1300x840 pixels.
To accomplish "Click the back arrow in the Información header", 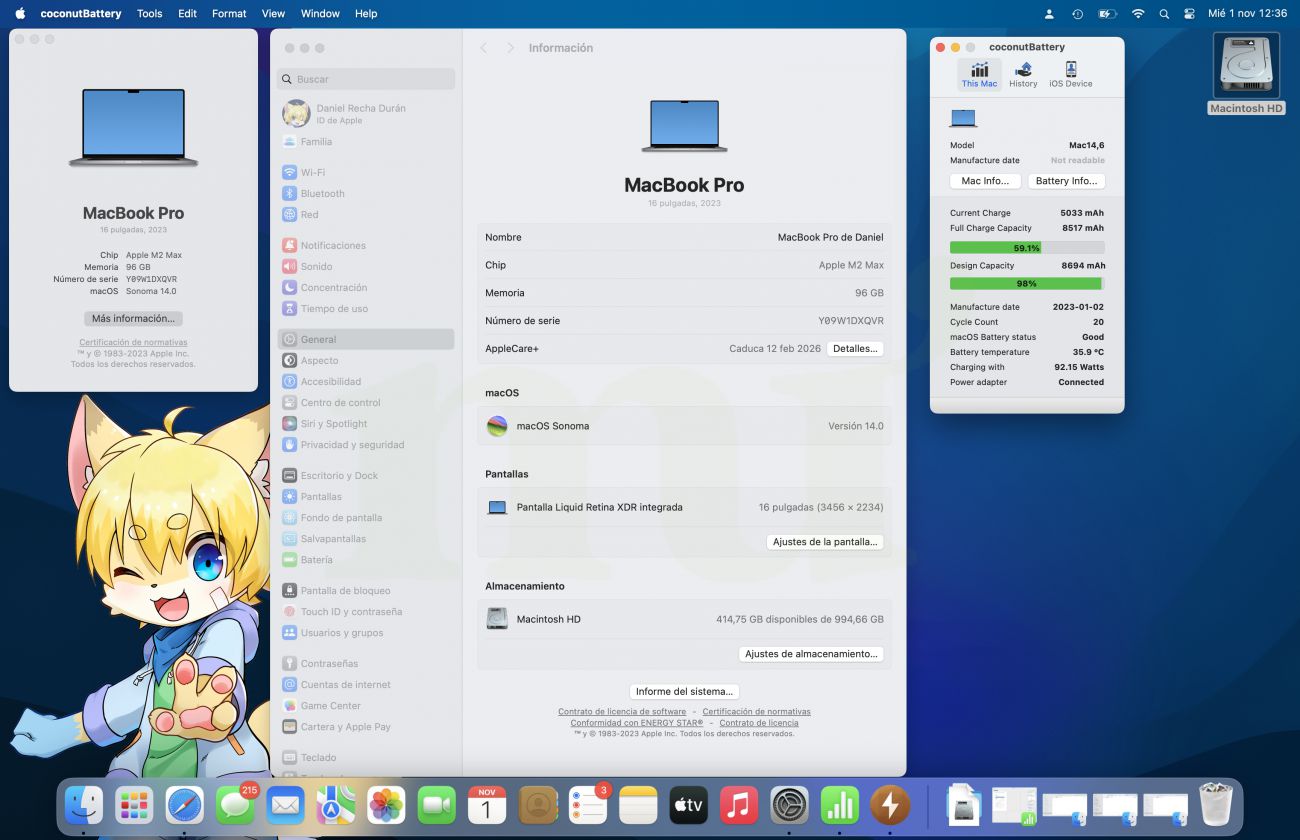I will click(484, 48).
